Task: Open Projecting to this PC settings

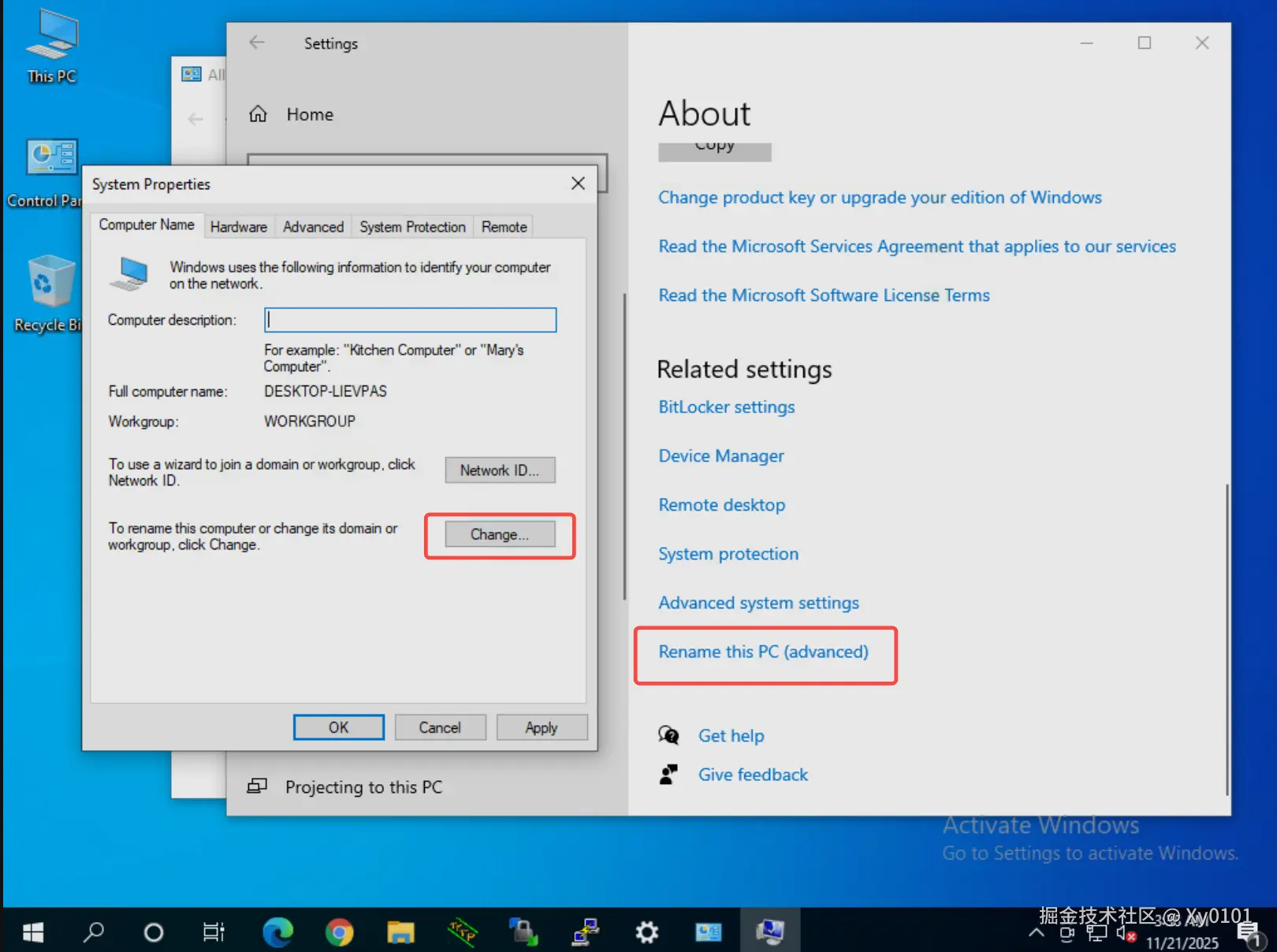Action: (364, 787)
